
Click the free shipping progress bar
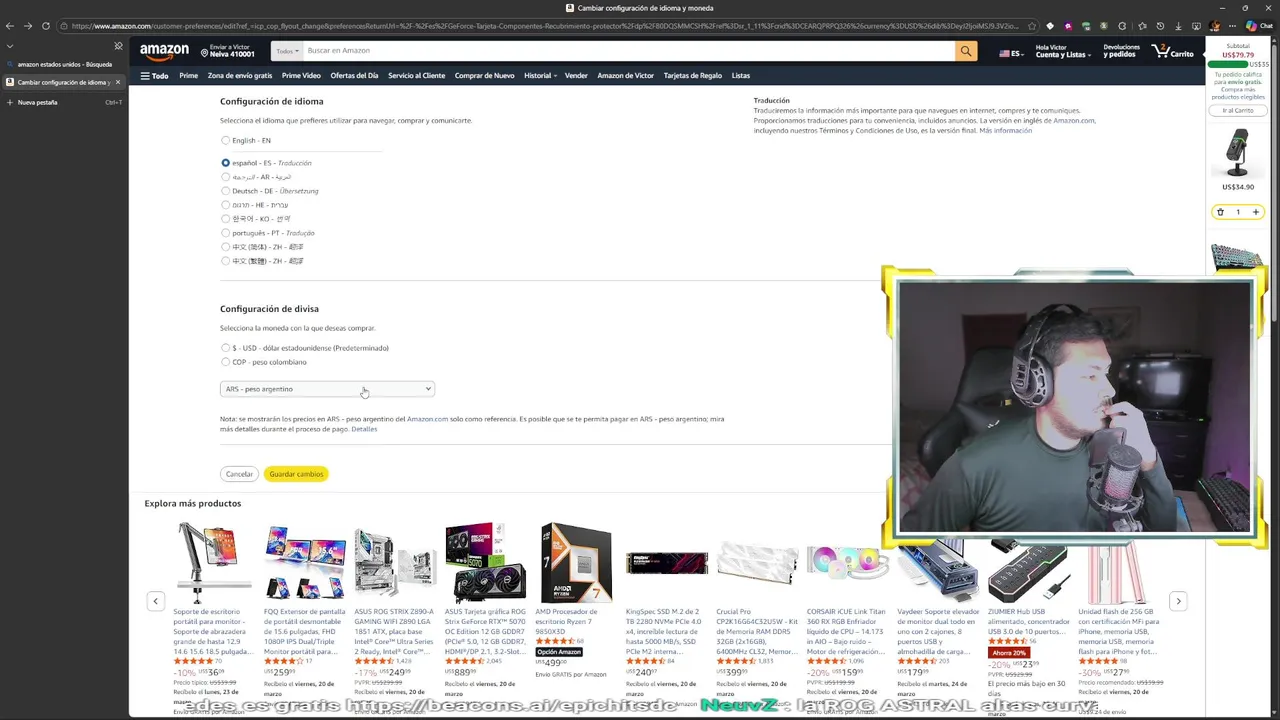click(1227, 64)
